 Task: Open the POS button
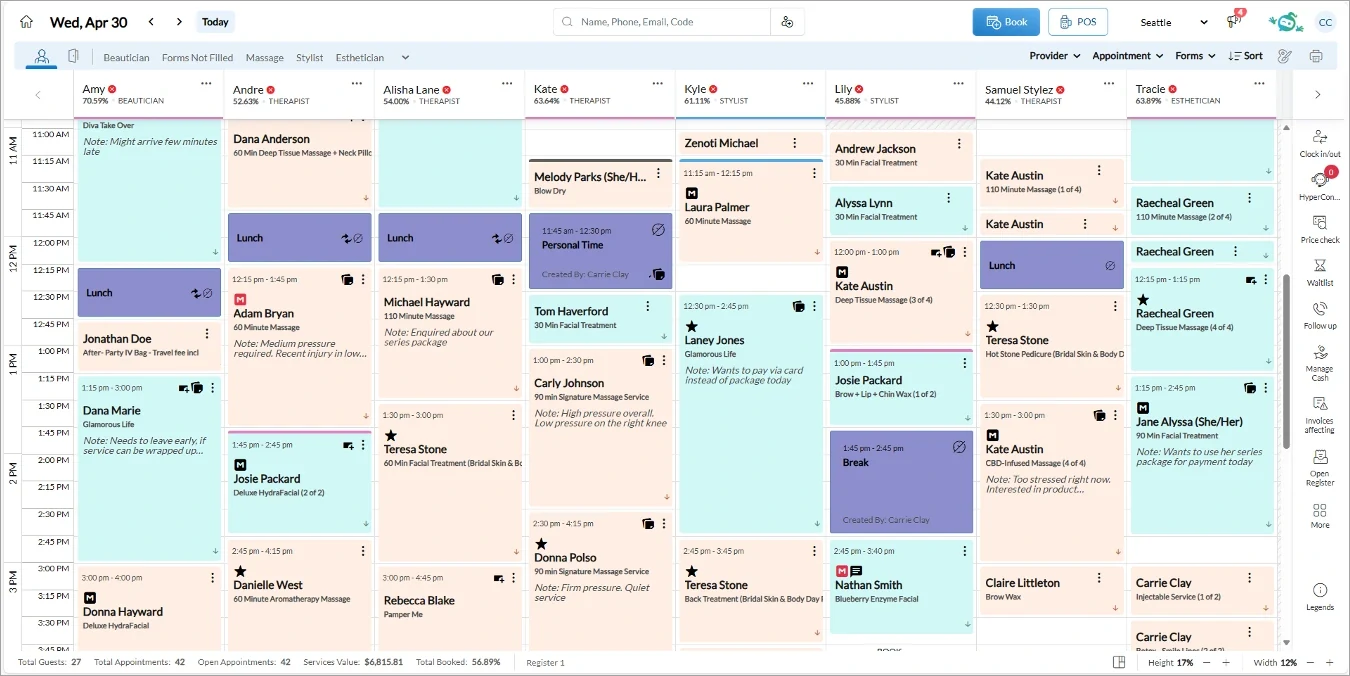click(1078, 22)
